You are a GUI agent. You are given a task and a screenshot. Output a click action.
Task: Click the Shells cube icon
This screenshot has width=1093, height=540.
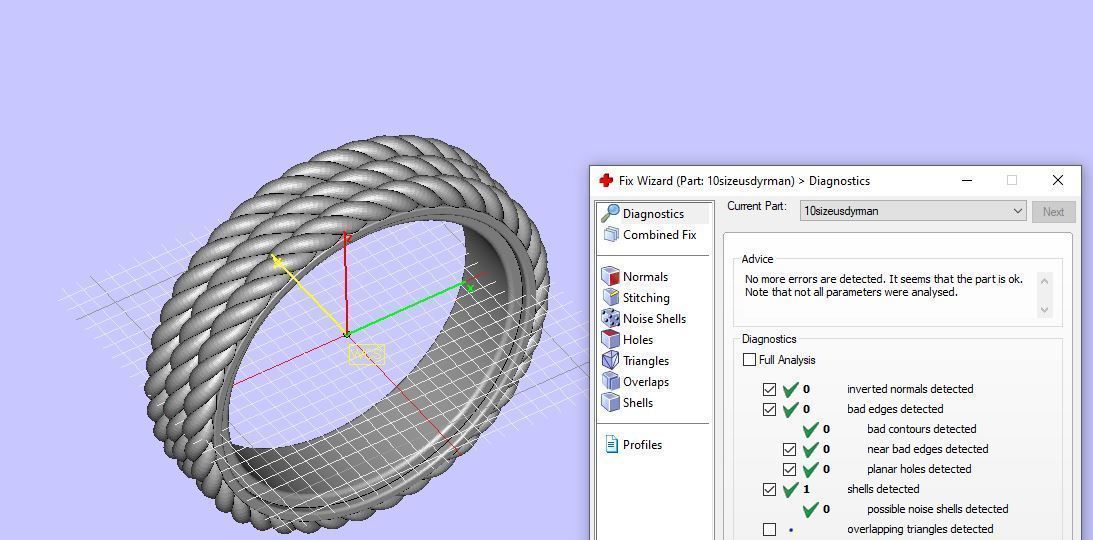click(x=611, y=402)
